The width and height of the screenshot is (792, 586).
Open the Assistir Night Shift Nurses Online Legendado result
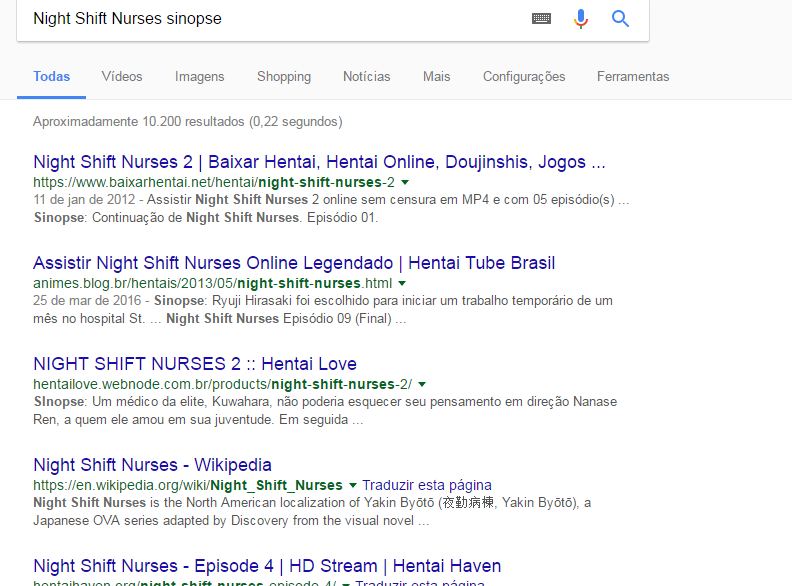pyautogui.click(x=294, y=263)
